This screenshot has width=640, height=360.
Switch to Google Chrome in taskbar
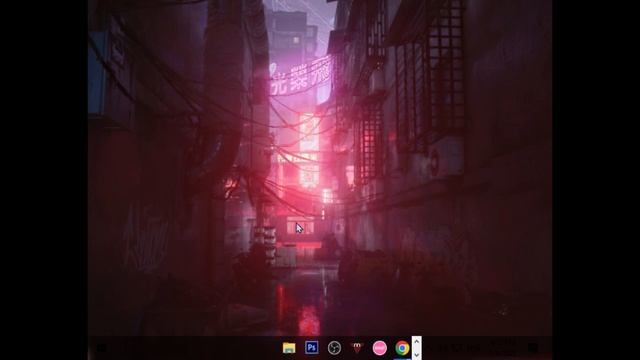coord(402,348)
